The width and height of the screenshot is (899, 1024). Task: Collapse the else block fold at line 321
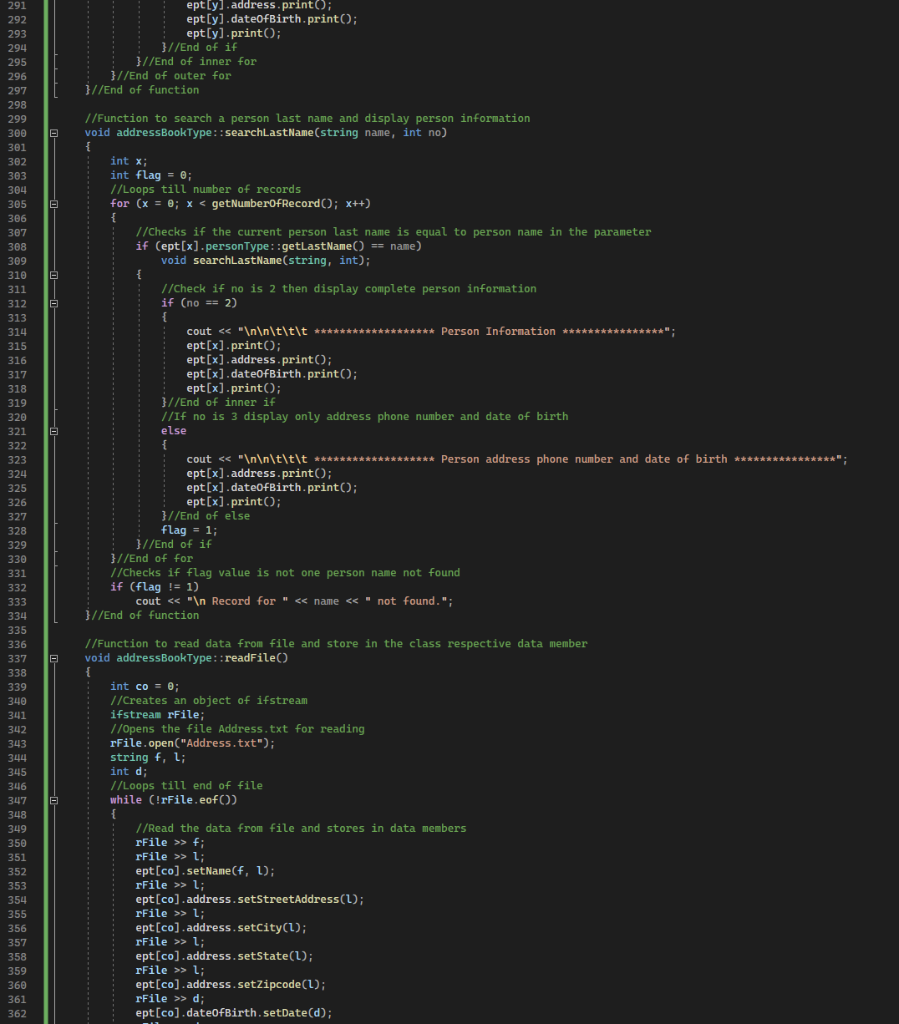click(54, 432)
